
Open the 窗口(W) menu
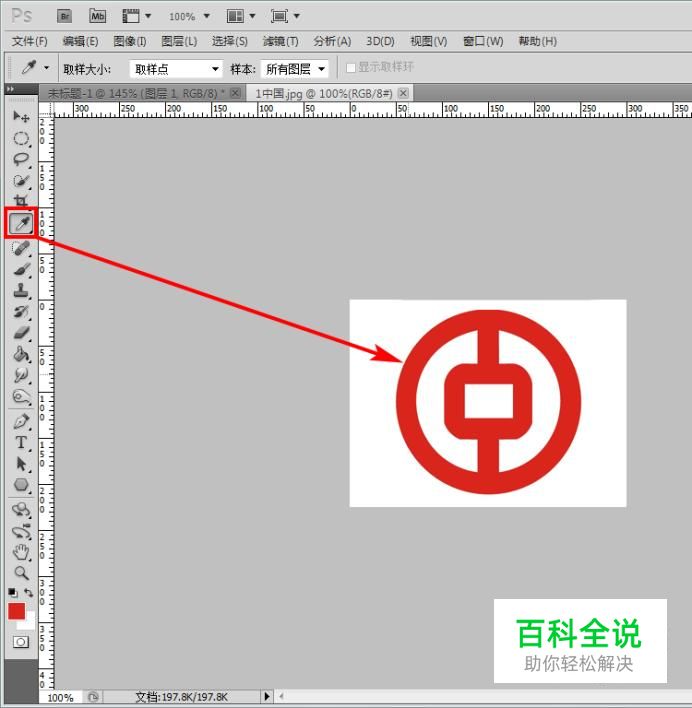pyautogui.click(x=483, y=42)
